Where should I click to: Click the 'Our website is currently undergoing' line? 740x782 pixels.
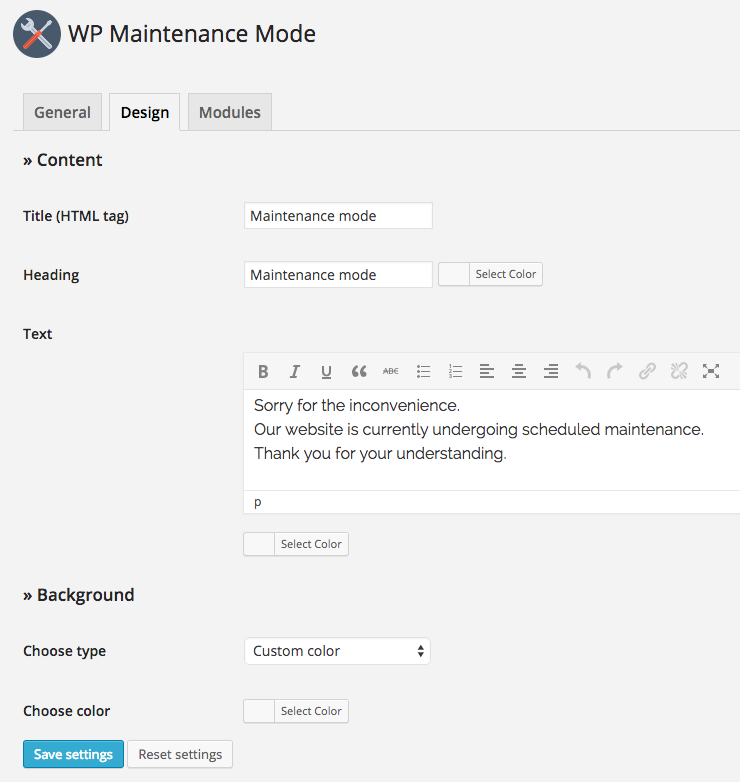pyautogui.click(x=479, y=429)
